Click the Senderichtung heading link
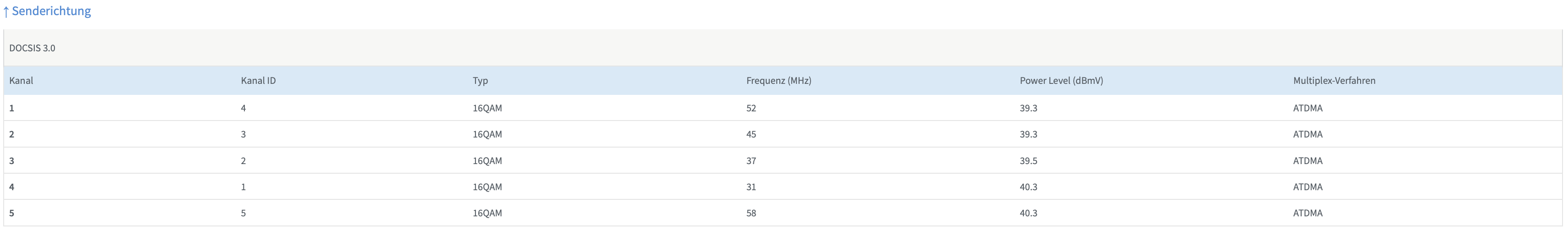Screen dimensions: 1568x231 pos(51,11)
